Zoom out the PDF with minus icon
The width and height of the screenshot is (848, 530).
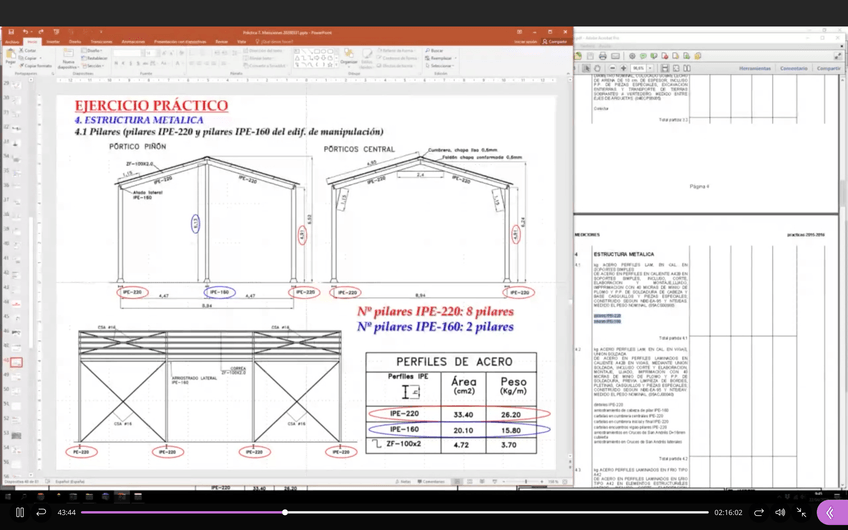coord(612,69)
